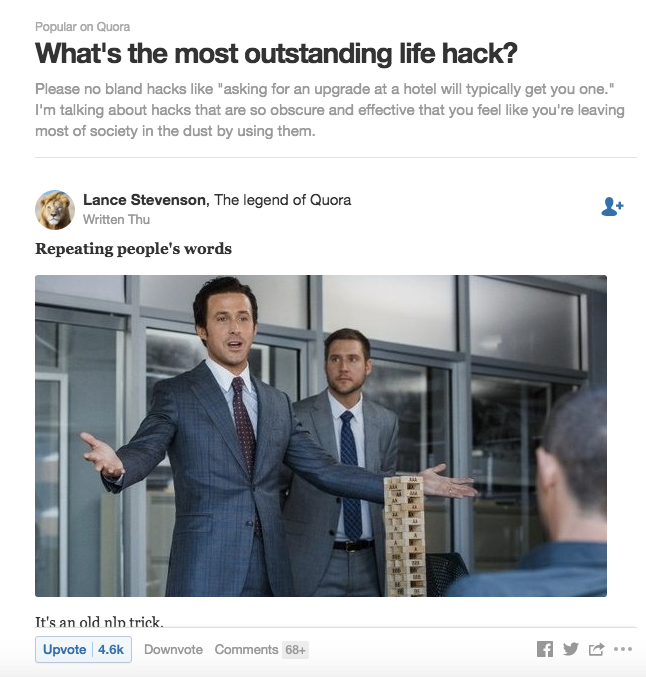Open the share arrow icon
Viewport: 646px width, 677px height.
pos(596,649)
